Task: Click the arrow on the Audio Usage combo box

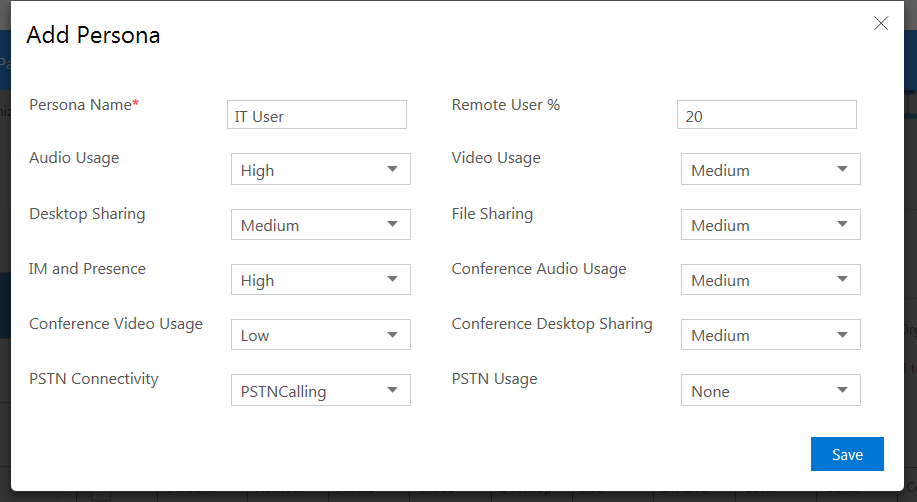Action: click(x=392, y=170)
